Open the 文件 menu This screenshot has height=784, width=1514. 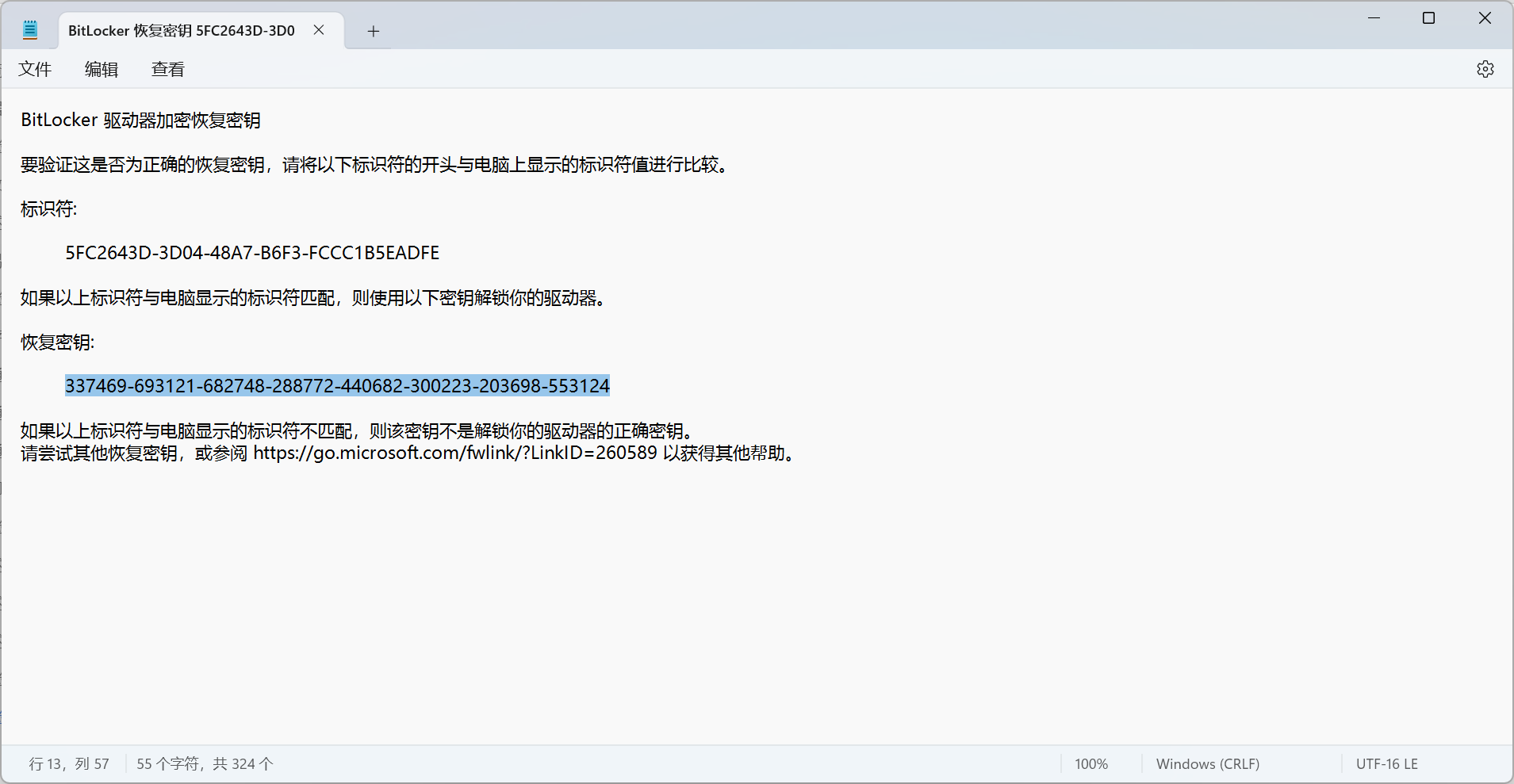(x=35, y=70)
